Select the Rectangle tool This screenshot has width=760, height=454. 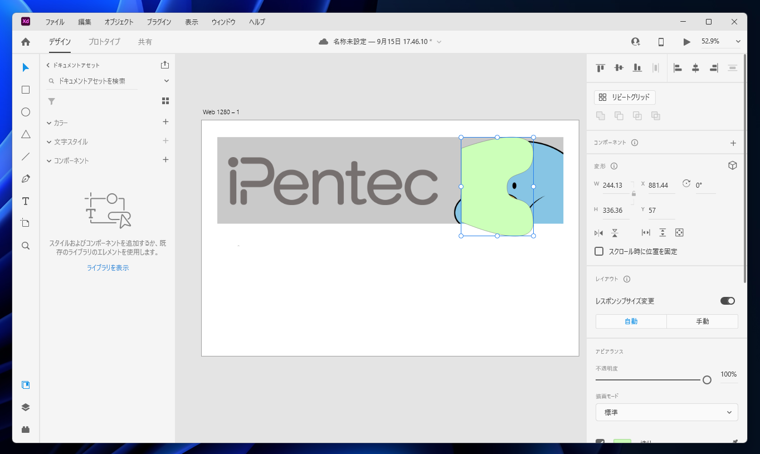click(26, 90)
